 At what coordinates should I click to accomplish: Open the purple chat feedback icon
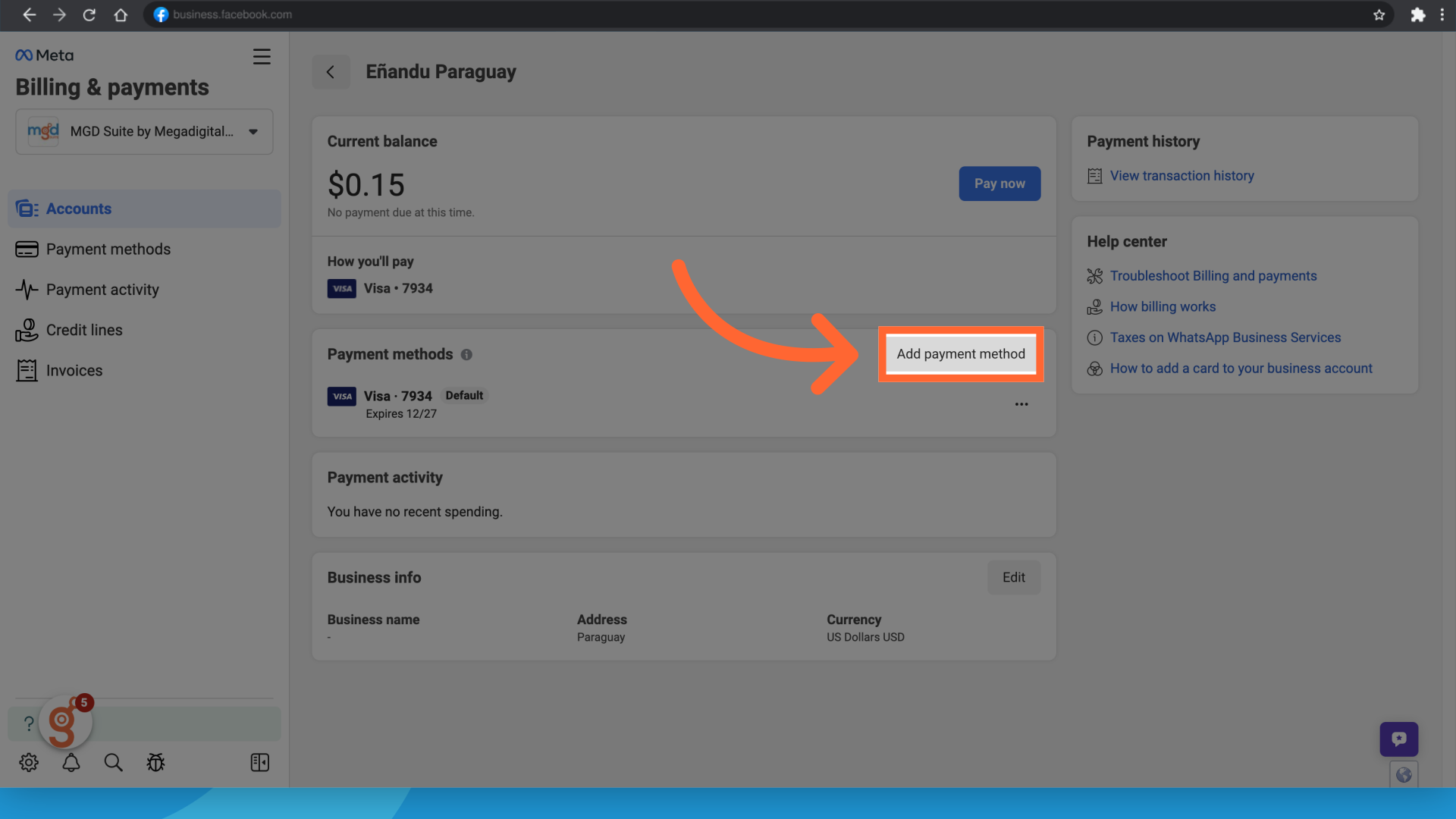[1398, 739]
